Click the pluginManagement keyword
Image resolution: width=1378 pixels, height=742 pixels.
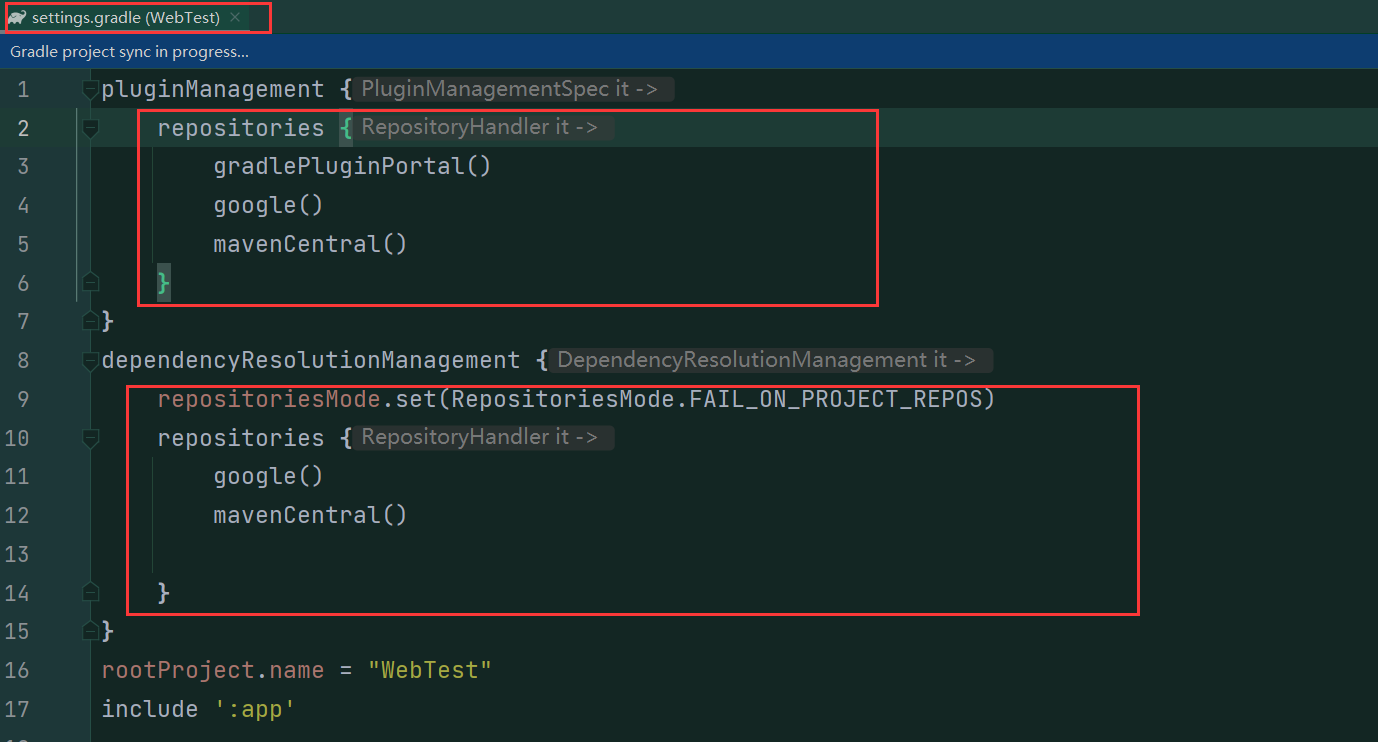tap(213, 89)
